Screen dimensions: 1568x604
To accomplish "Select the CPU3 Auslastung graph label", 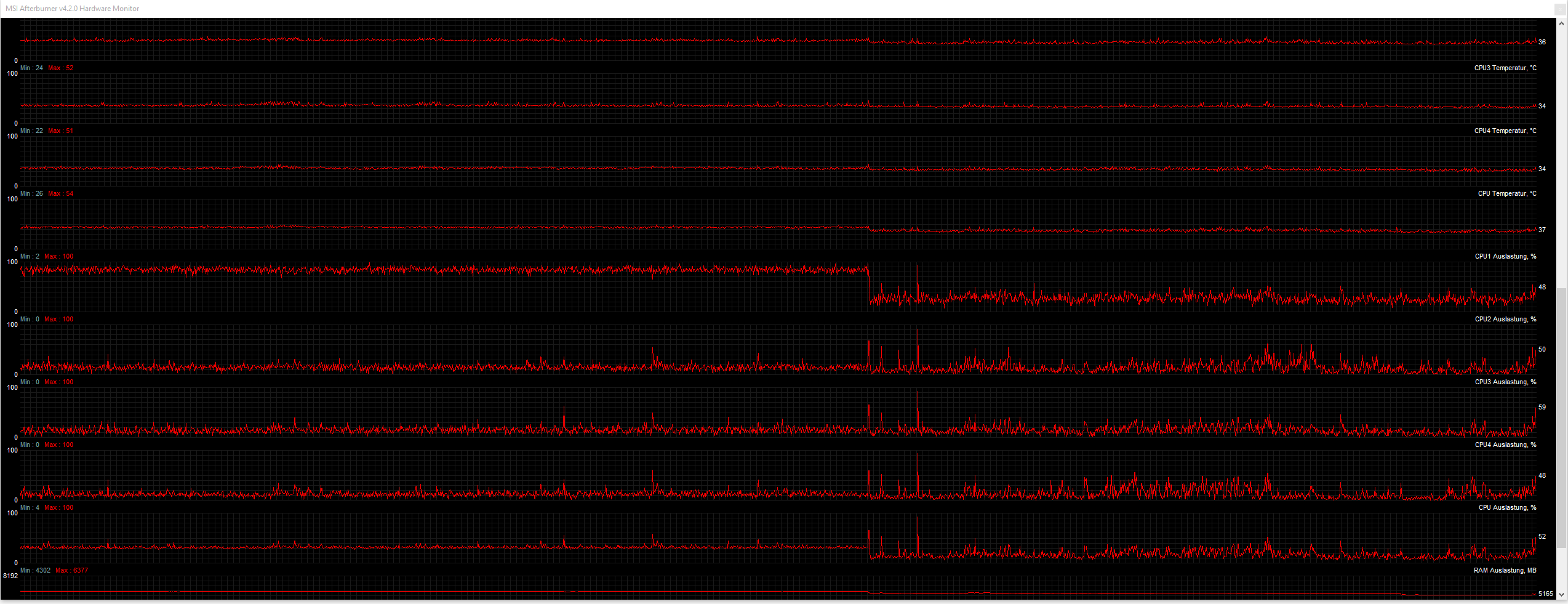I will [x=1505, y=382].
